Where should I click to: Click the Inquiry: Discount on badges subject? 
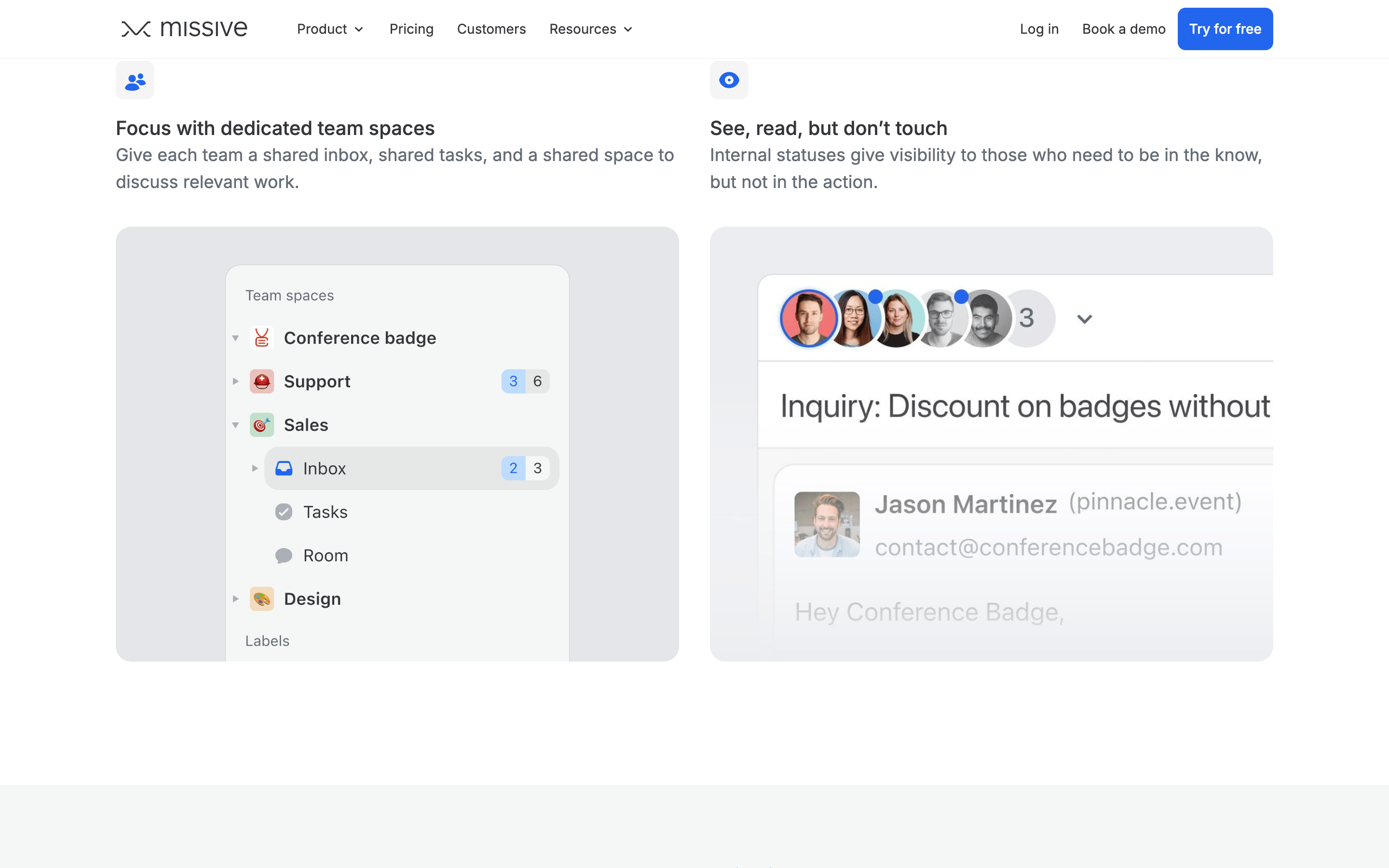tap(1025, 407)
